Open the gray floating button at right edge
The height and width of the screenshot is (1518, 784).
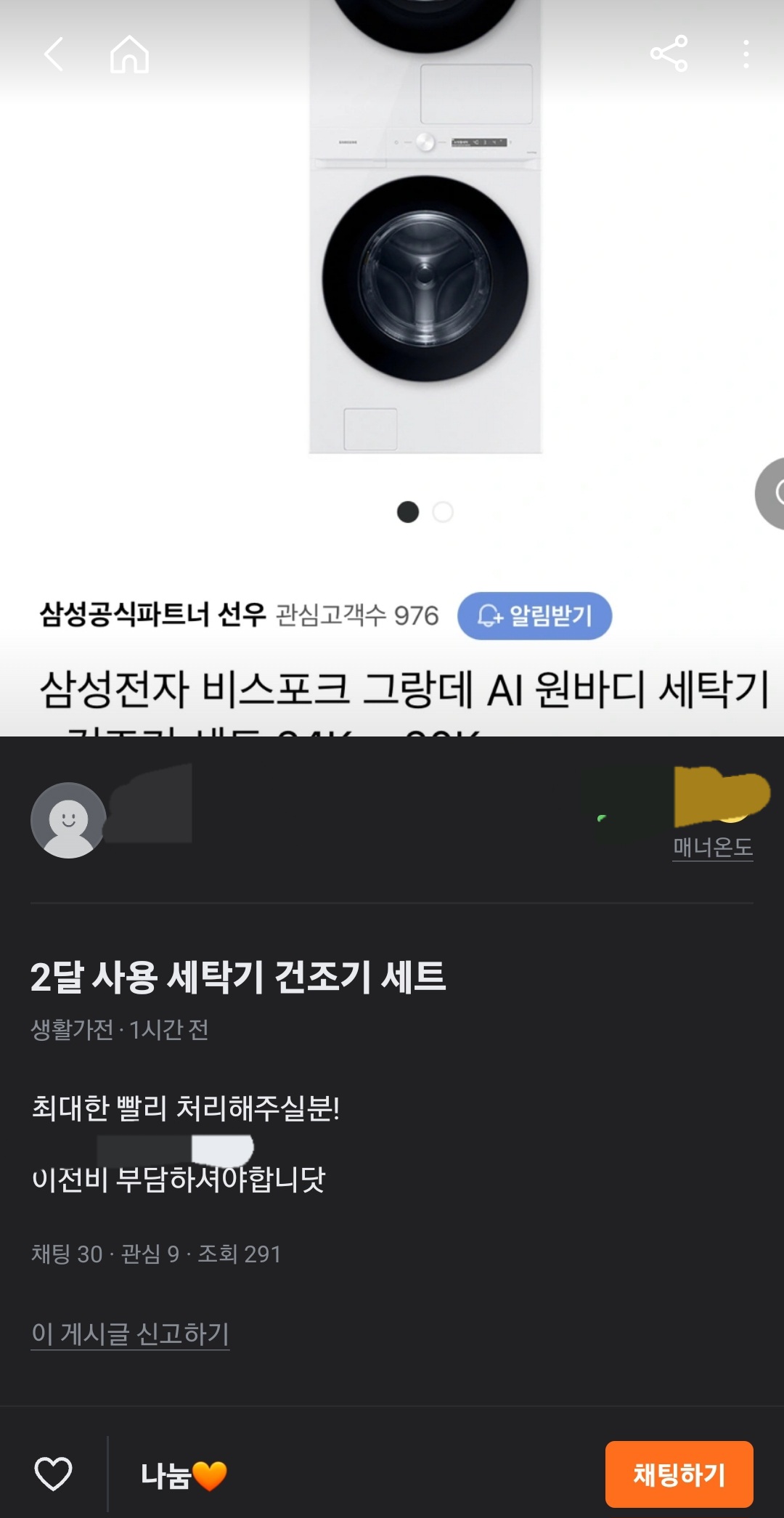pos(769,493)
